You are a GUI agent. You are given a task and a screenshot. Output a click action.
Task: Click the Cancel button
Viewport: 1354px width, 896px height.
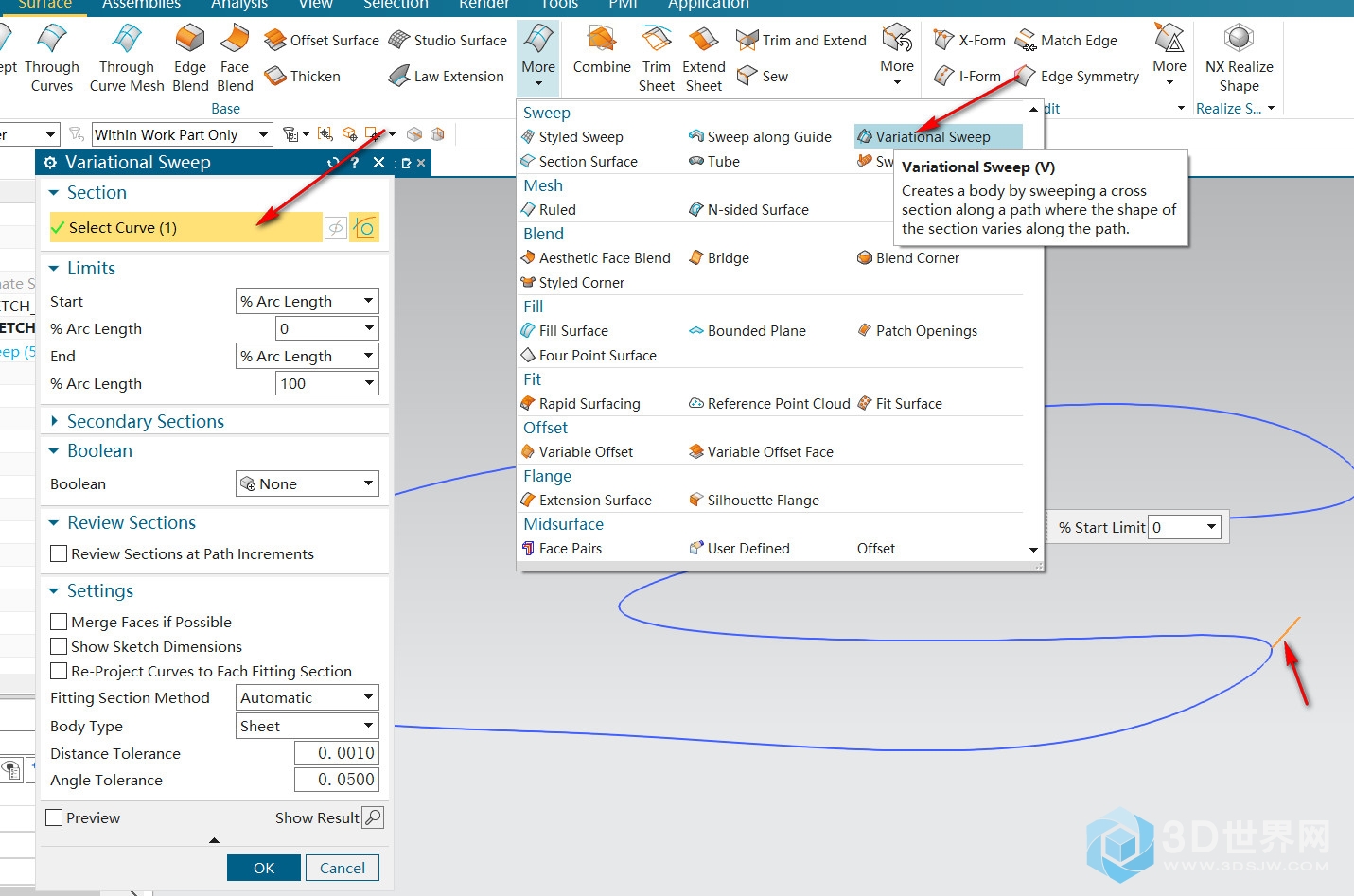343,868
